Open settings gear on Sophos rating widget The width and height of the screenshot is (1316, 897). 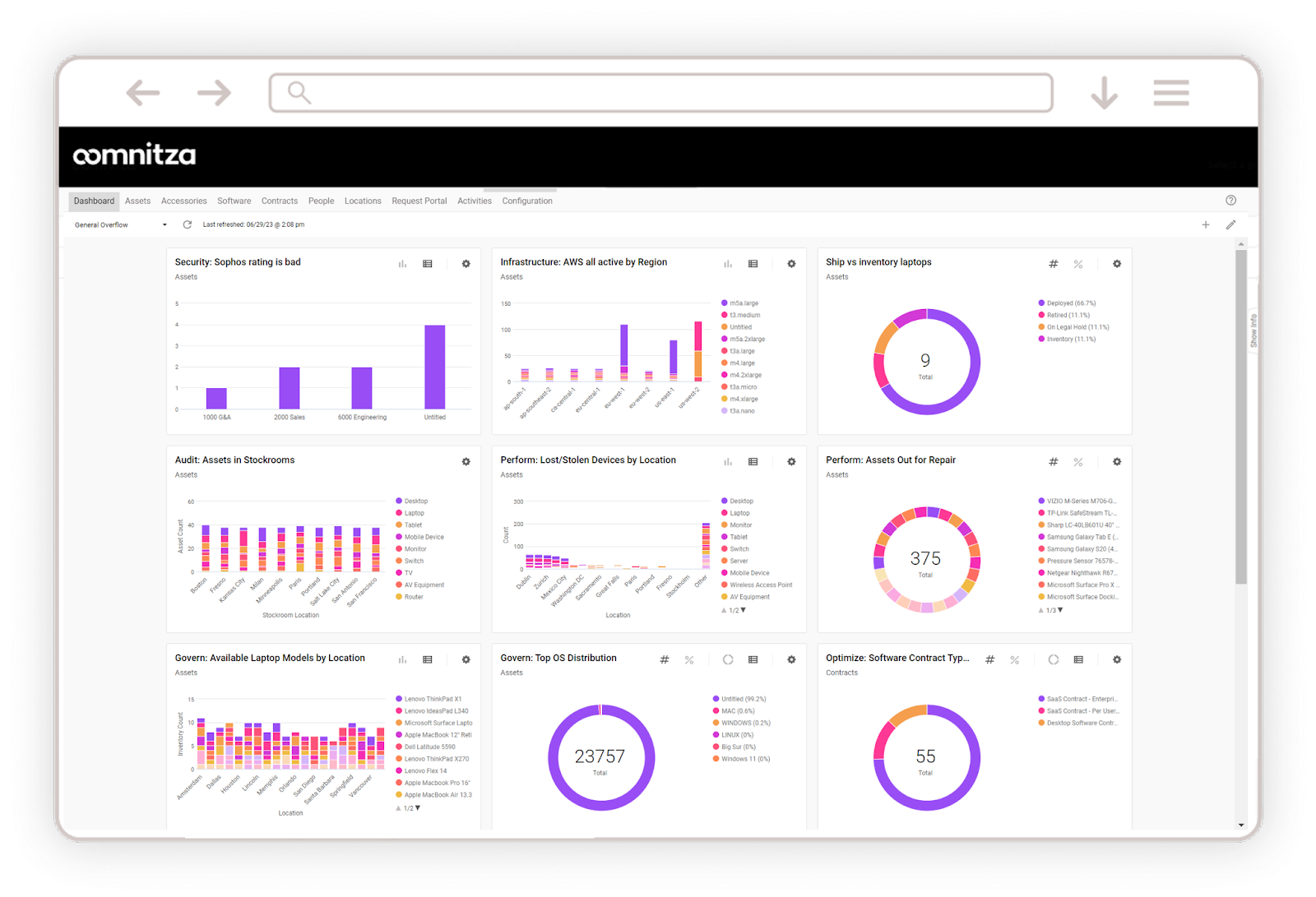pyautogui.click(x=466, y=264)
